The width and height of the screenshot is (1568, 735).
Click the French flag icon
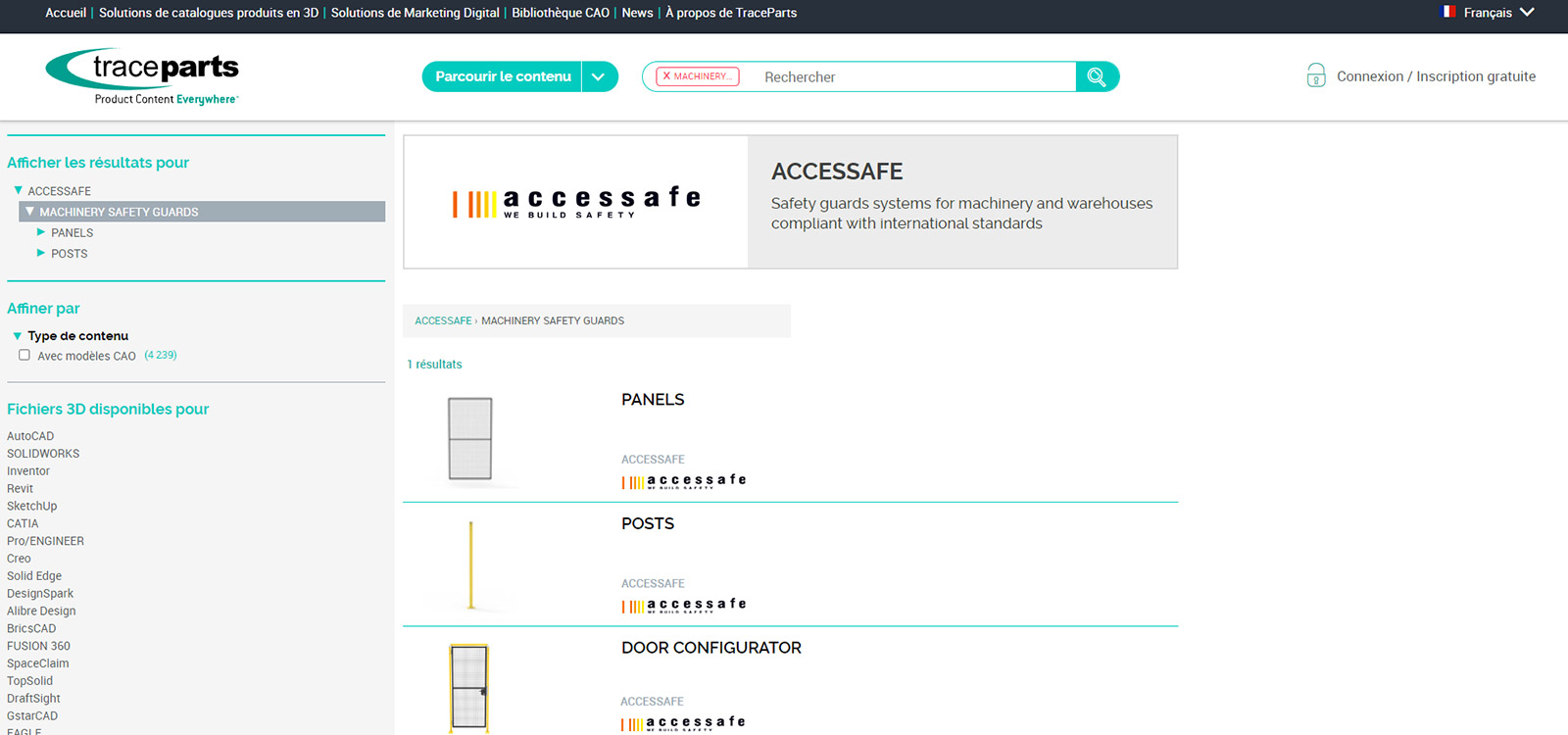(x=1448, y=12)
